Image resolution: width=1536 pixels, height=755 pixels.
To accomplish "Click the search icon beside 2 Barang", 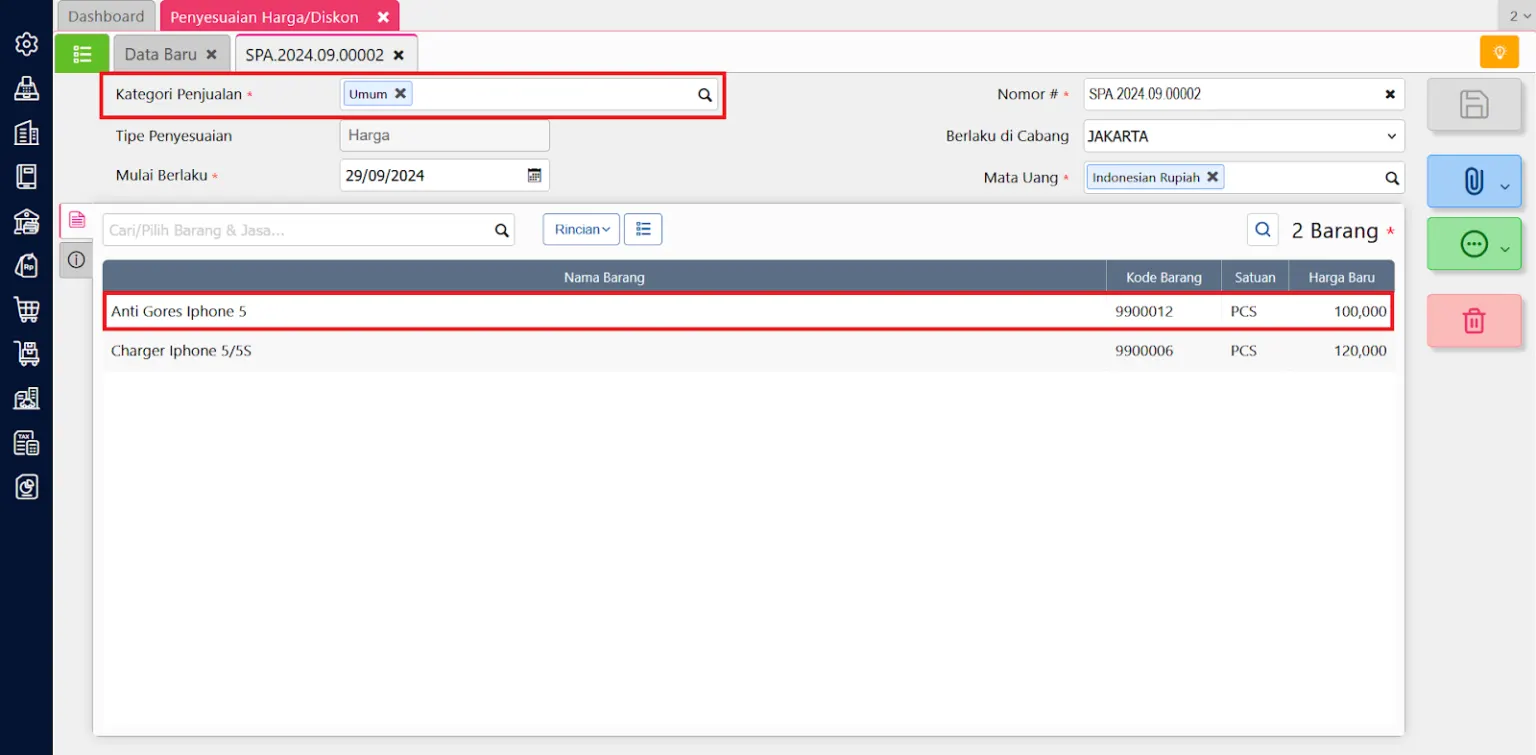I will 1263,230.
